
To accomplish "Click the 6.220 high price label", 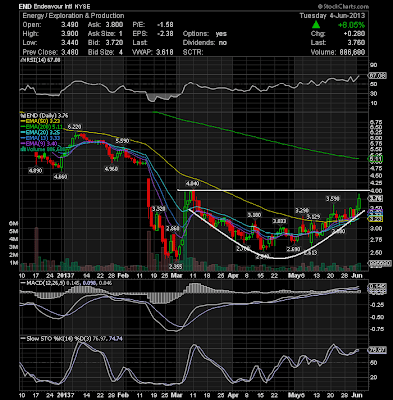I will (x=74, y=126).
